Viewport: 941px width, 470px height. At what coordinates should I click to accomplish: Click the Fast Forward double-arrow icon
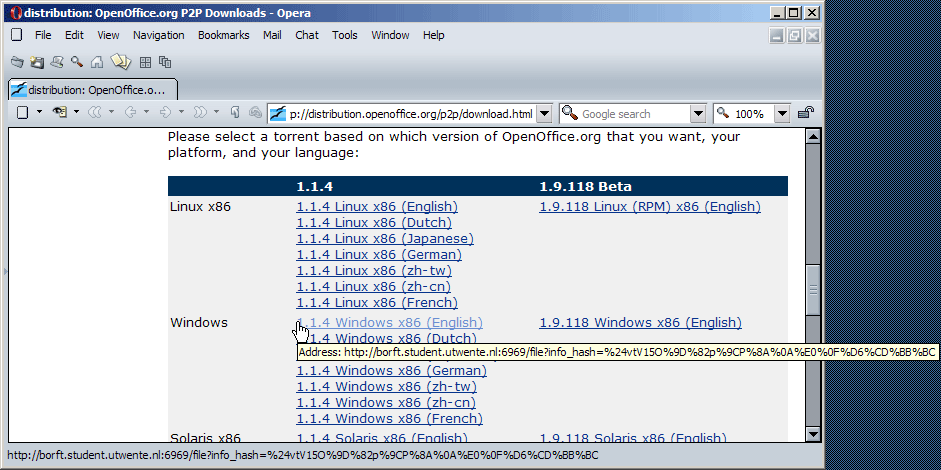click(200, 112)
